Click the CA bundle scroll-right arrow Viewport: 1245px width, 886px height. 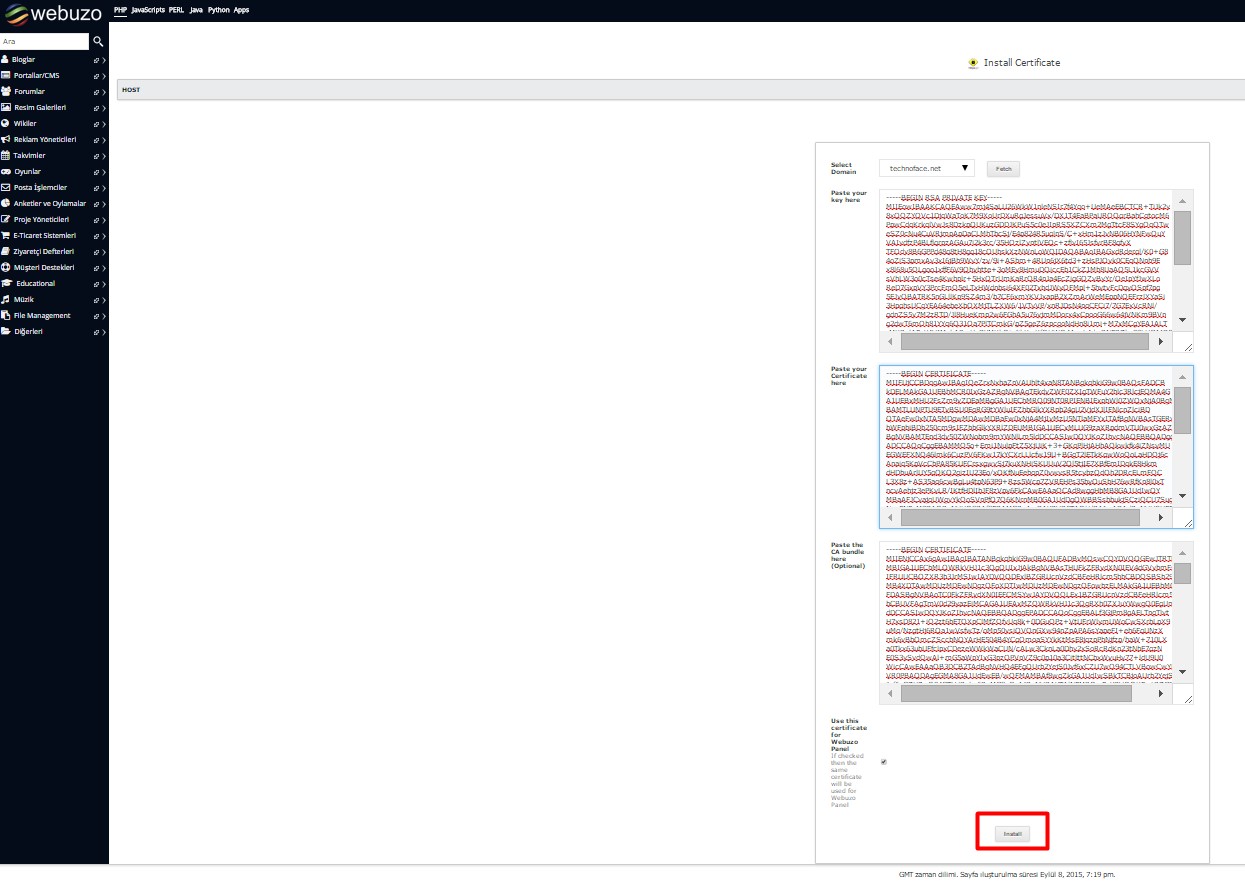1160,693
